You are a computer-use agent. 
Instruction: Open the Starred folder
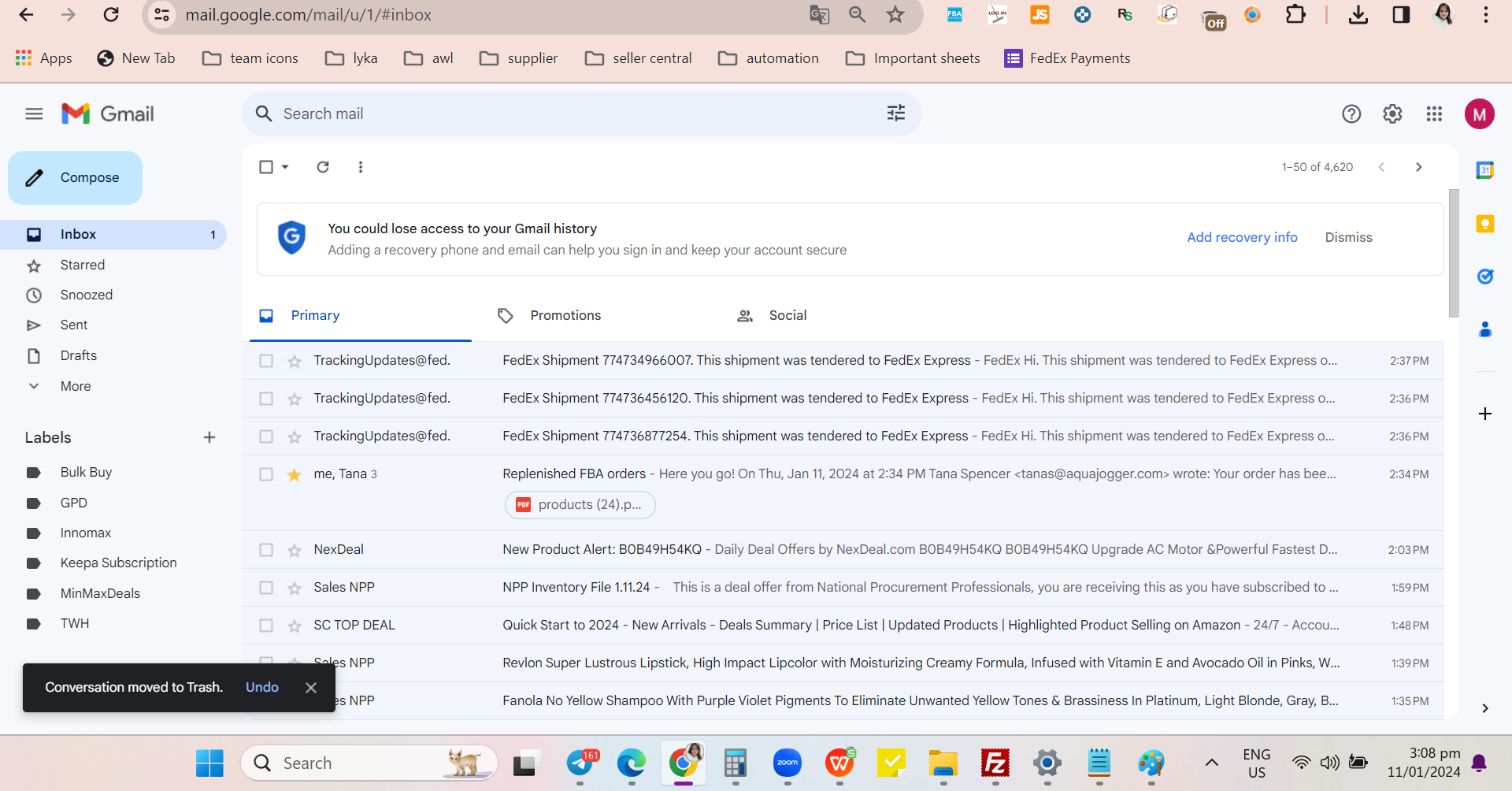pyautogui.click(x=83, y=265)
